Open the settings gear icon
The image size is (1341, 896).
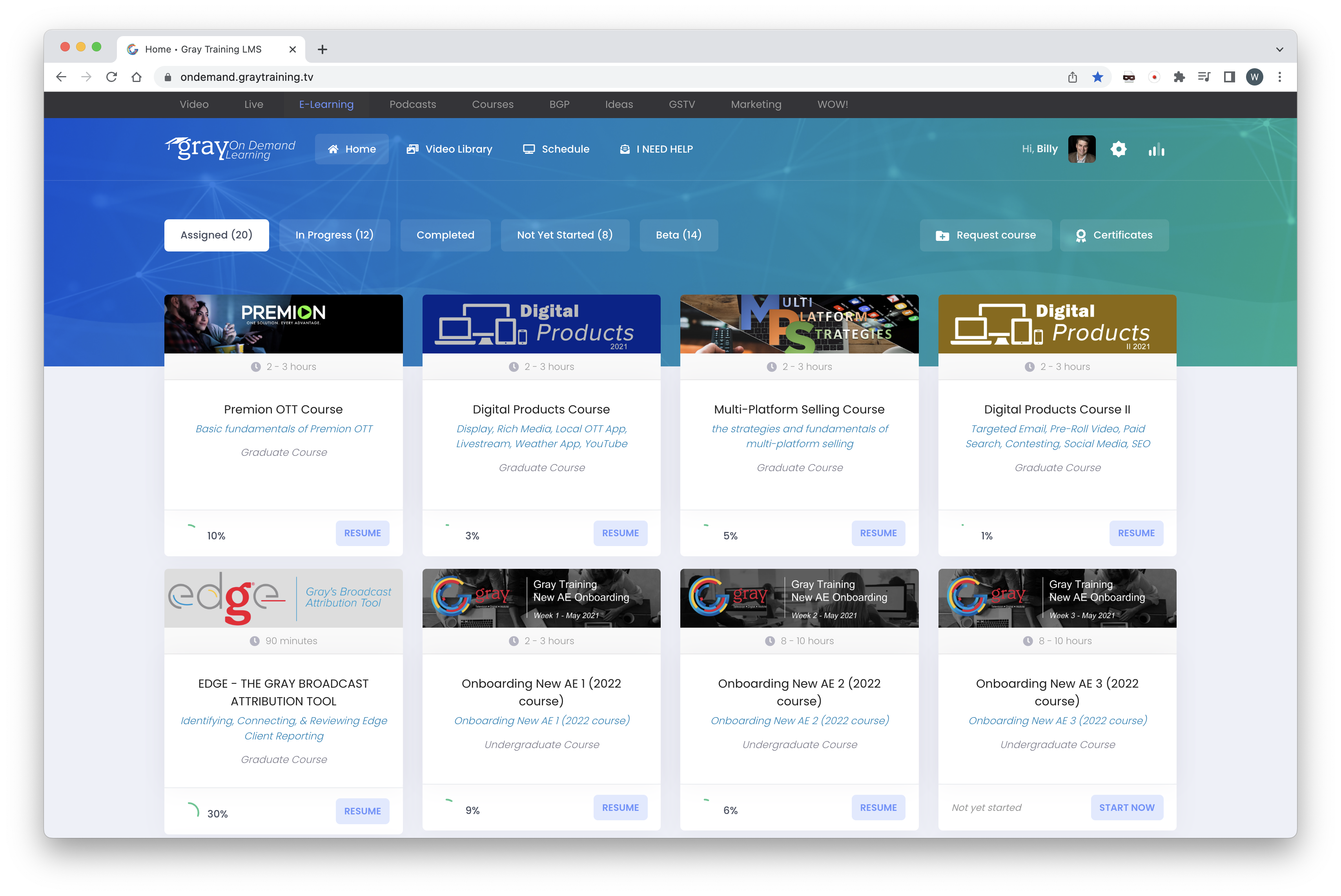click(1118, 149)
